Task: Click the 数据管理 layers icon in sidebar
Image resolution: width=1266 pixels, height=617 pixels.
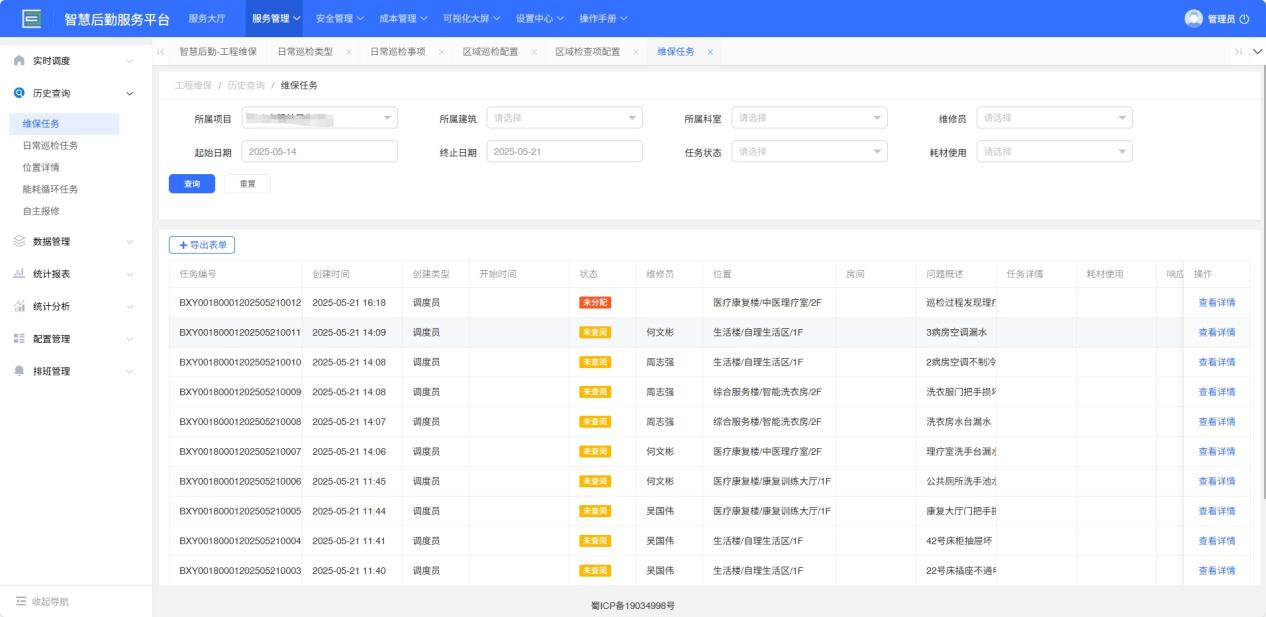Action: tap(19, 241)
